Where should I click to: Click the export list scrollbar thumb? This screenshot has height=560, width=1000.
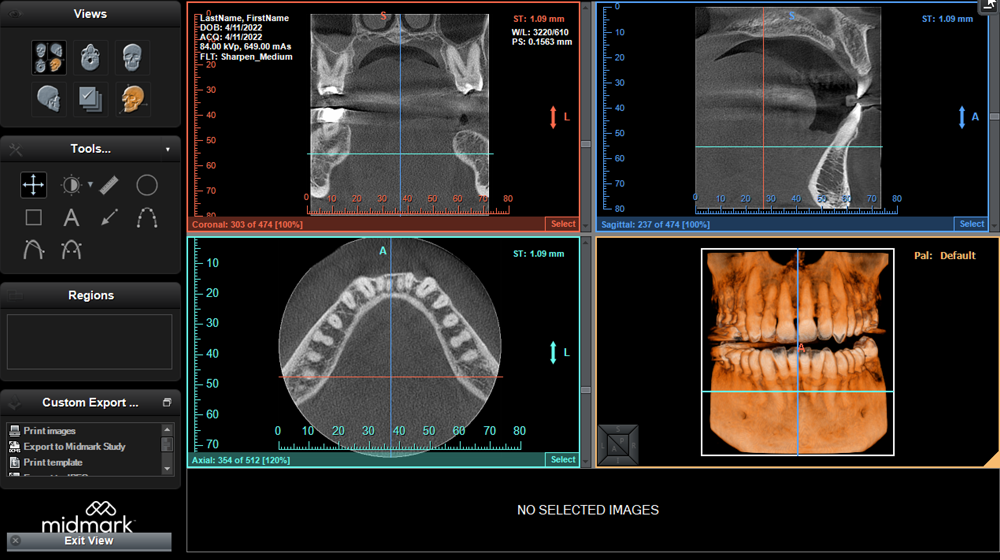[167, 444]
